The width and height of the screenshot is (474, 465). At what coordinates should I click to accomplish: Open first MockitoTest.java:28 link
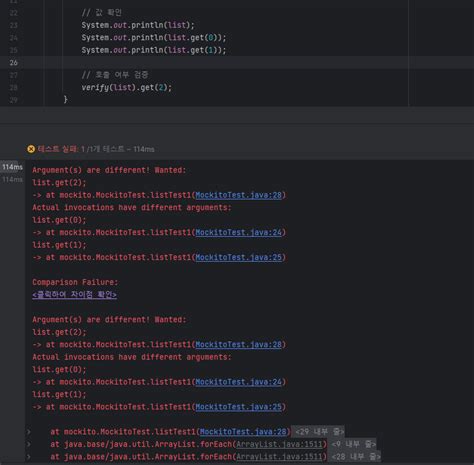click(x=239, y=195)
